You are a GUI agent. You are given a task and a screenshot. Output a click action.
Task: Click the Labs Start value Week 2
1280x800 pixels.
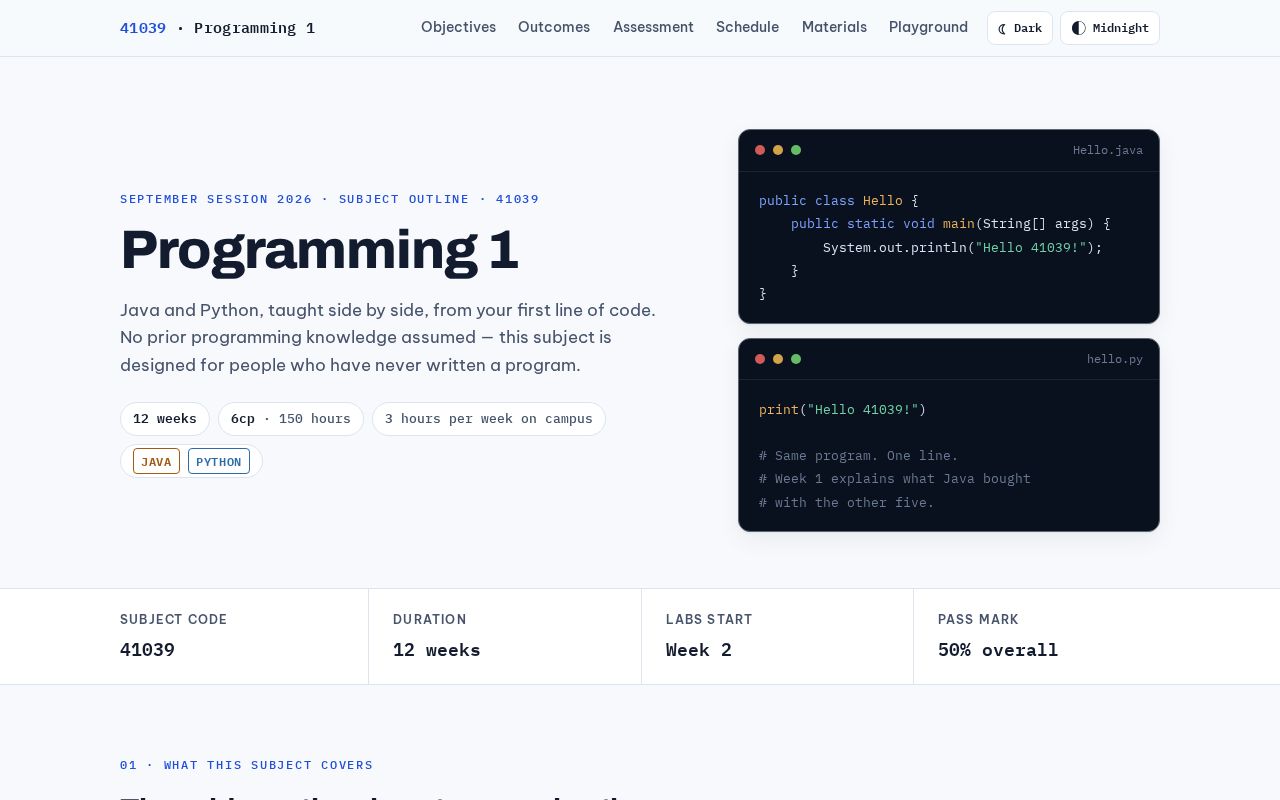[699, 650]
